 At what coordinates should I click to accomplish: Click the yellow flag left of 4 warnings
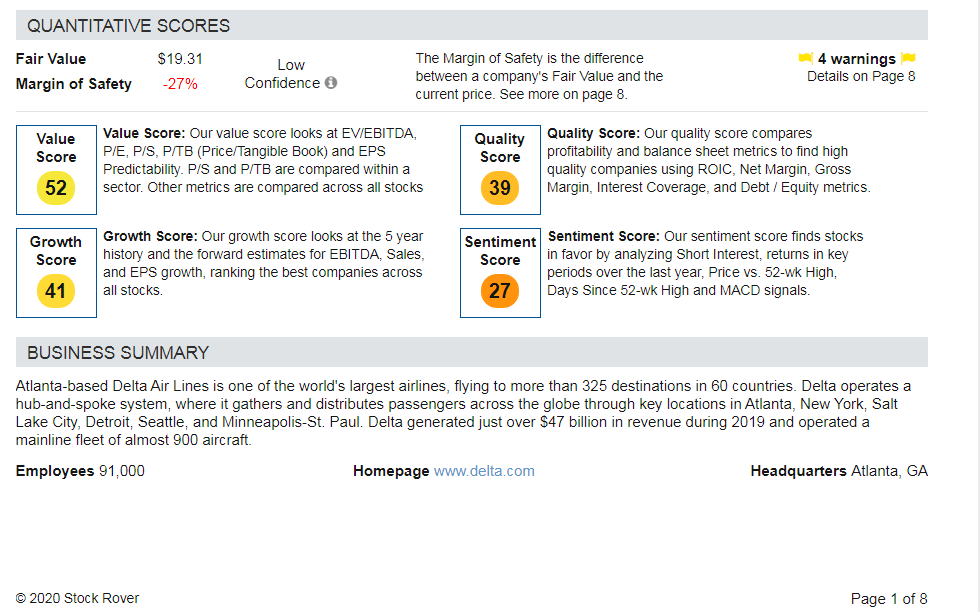806,59
